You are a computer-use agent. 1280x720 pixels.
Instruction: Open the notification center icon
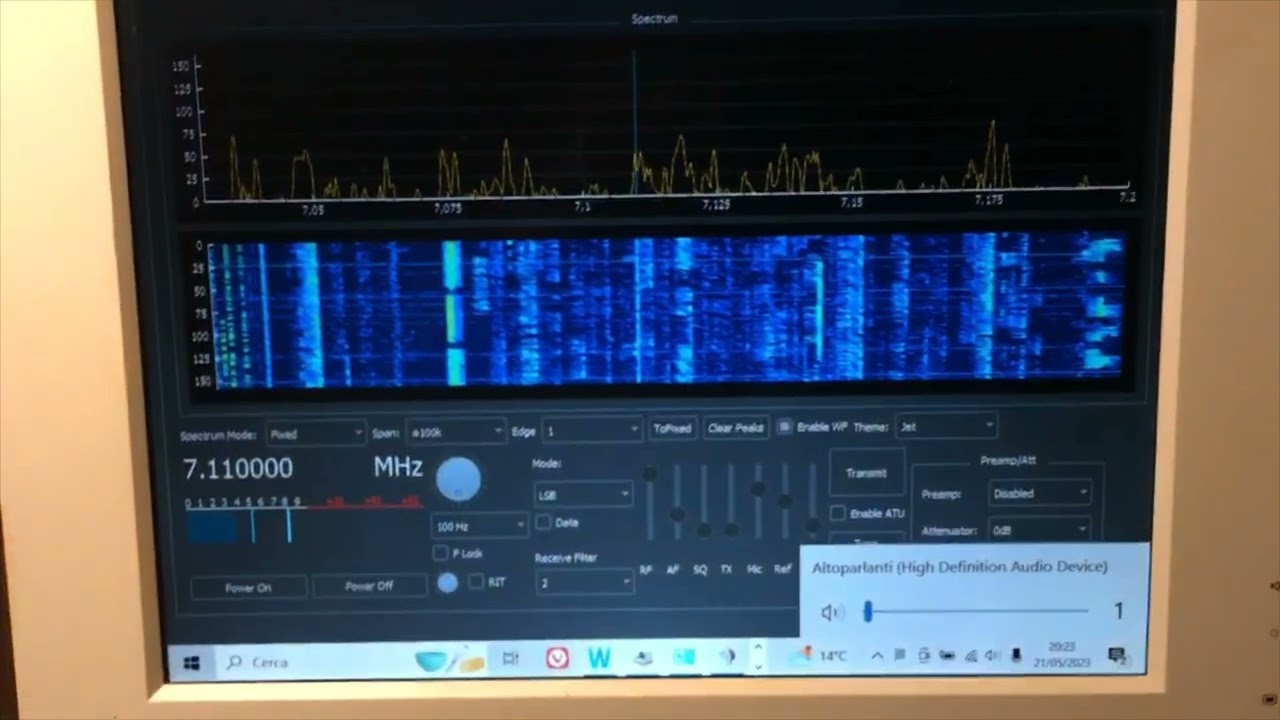click(1117, 656)
